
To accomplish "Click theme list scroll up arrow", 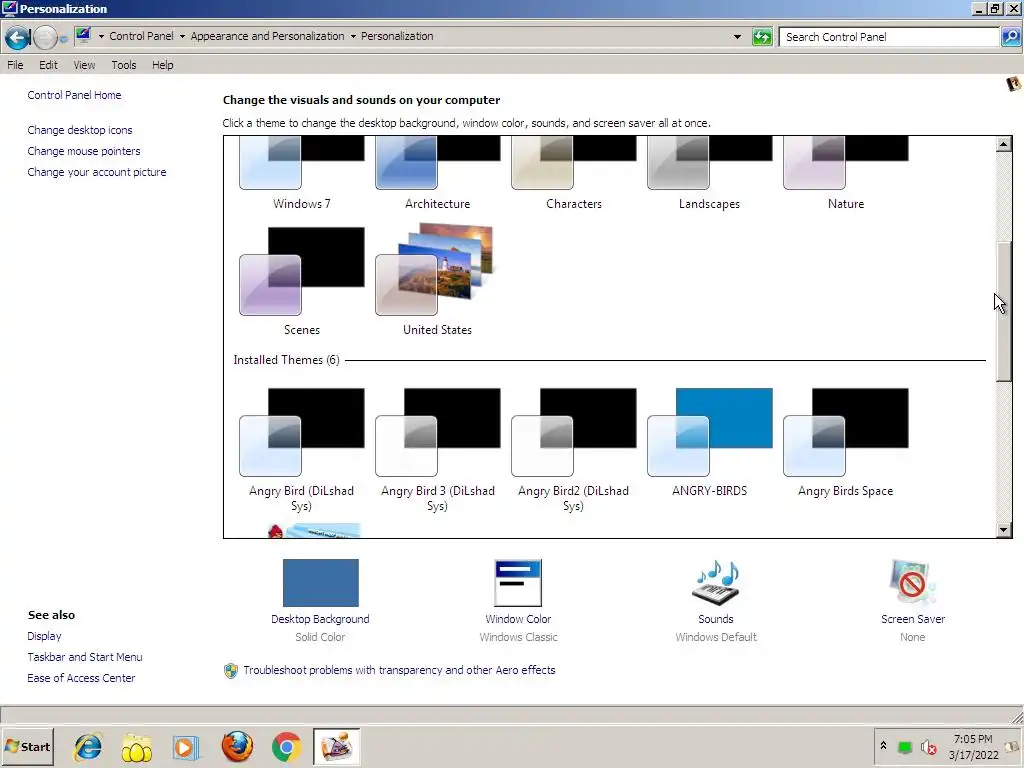I will point(1004,144).
